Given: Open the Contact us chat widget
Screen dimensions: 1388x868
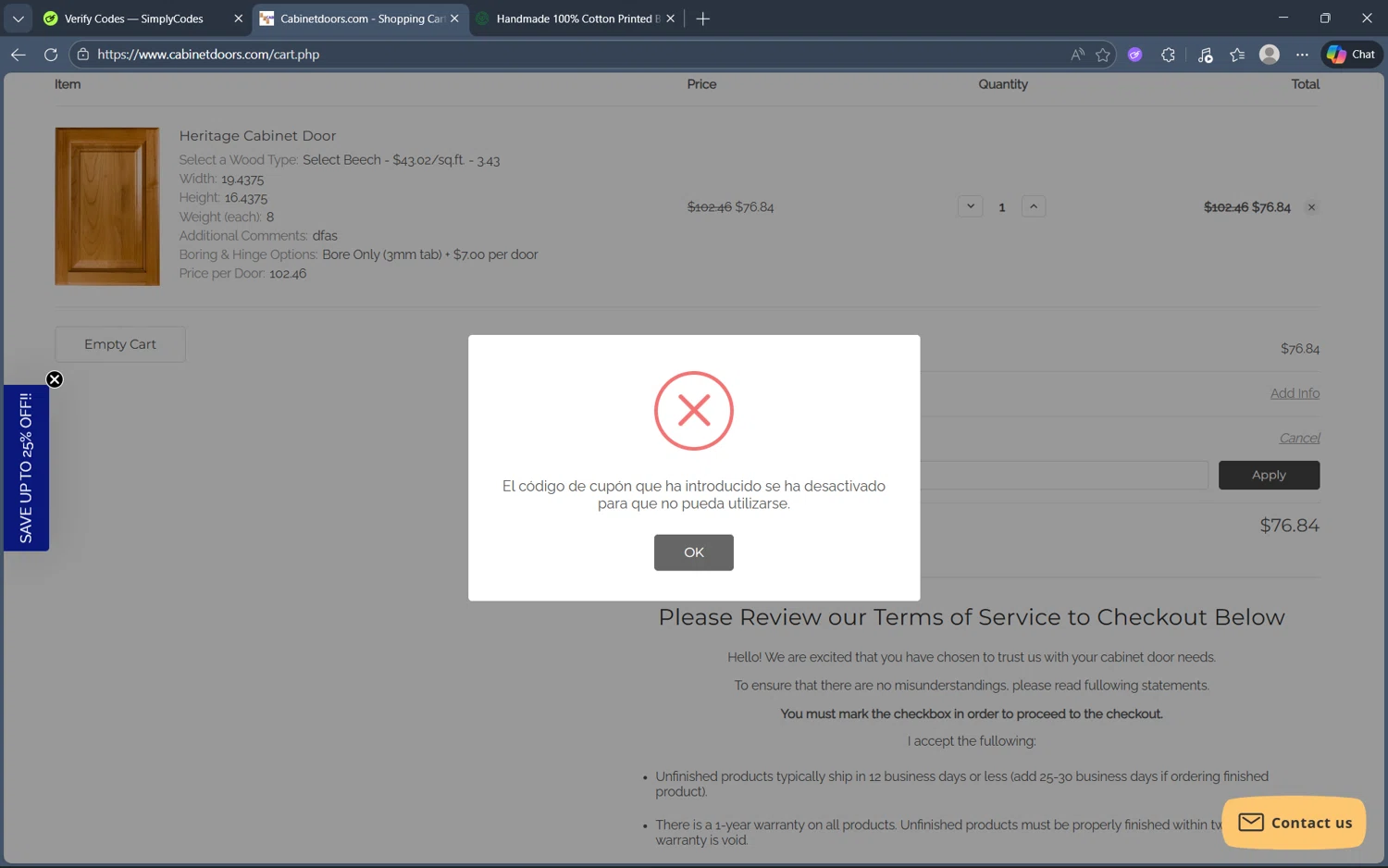Looking at the screenshot, I should tap(1294, 823).
